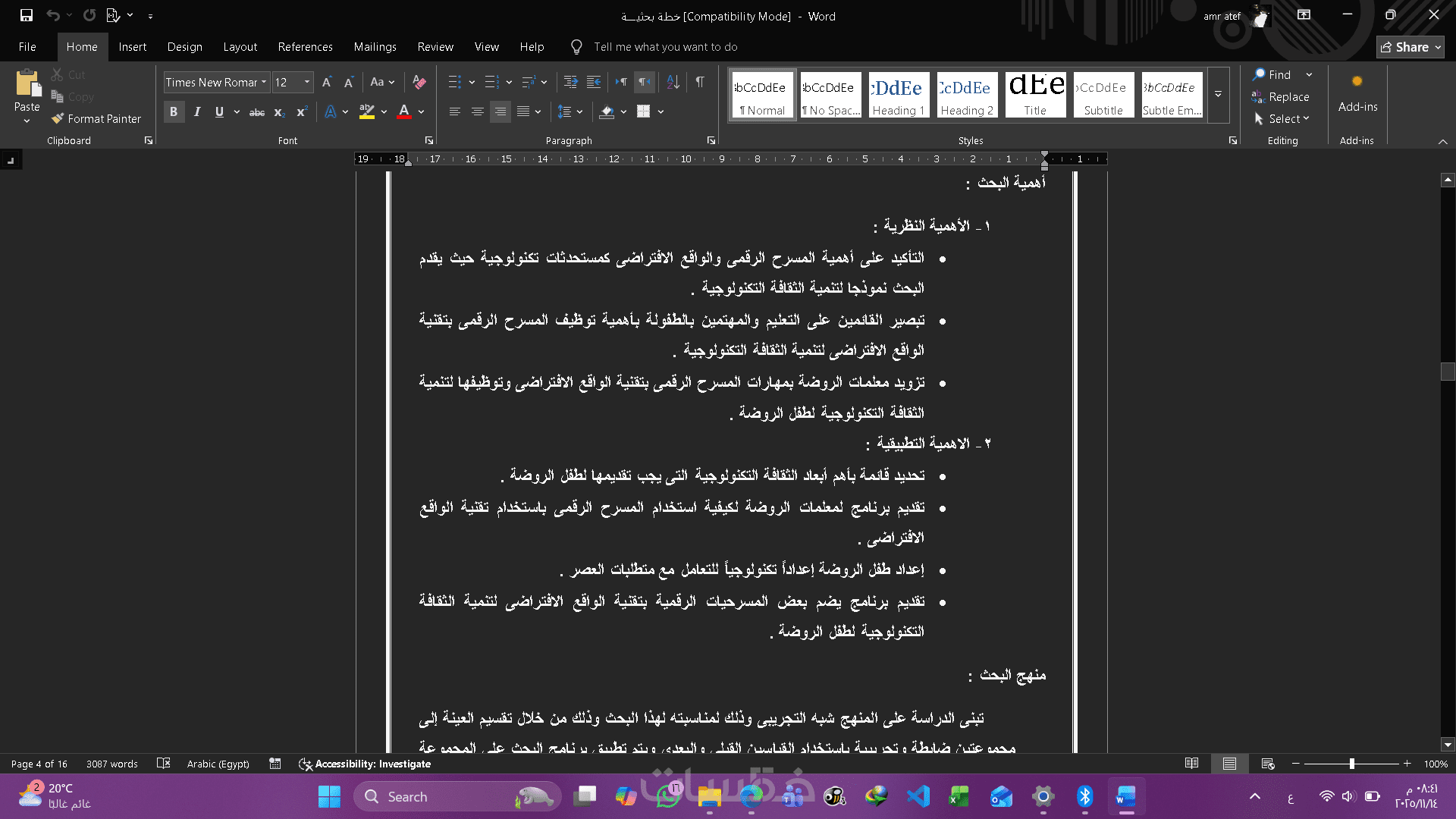The image size is (1456, 819).
Task: Click the Clear All Formatting icon
Action: point(419,82)
